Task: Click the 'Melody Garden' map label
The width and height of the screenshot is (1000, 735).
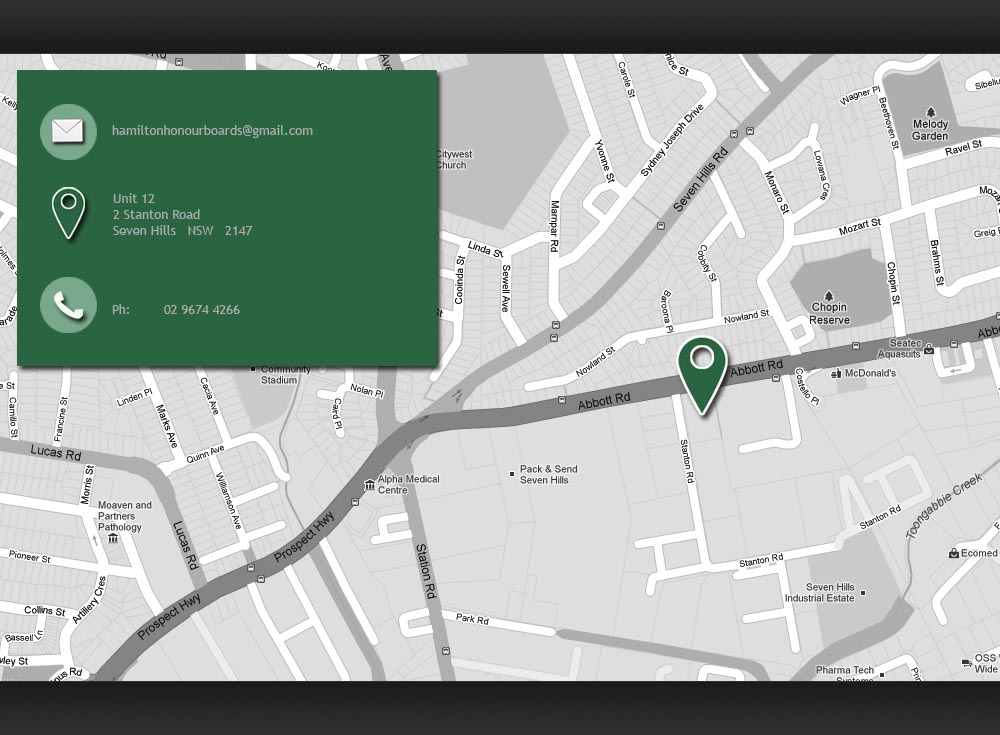Action: (930, 130)
